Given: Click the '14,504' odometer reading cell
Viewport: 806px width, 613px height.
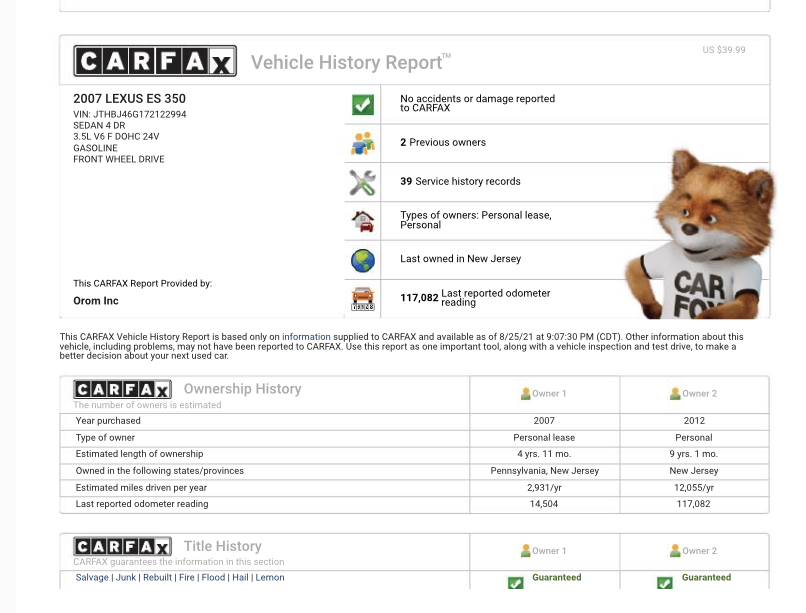Looking at the screenshot, I should 544,504.
